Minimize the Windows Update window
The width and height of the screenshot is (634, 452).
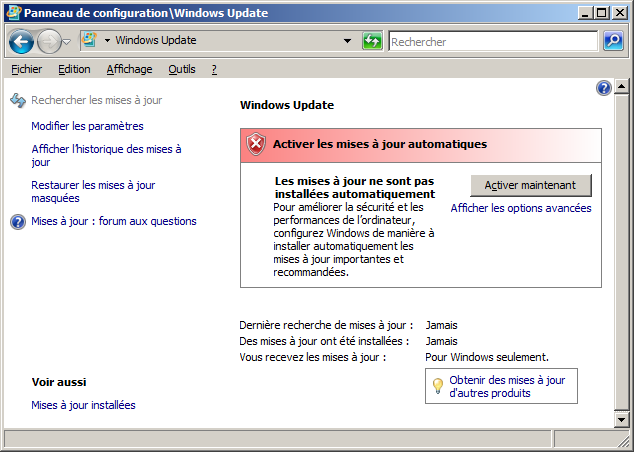(x=585, y=13)
